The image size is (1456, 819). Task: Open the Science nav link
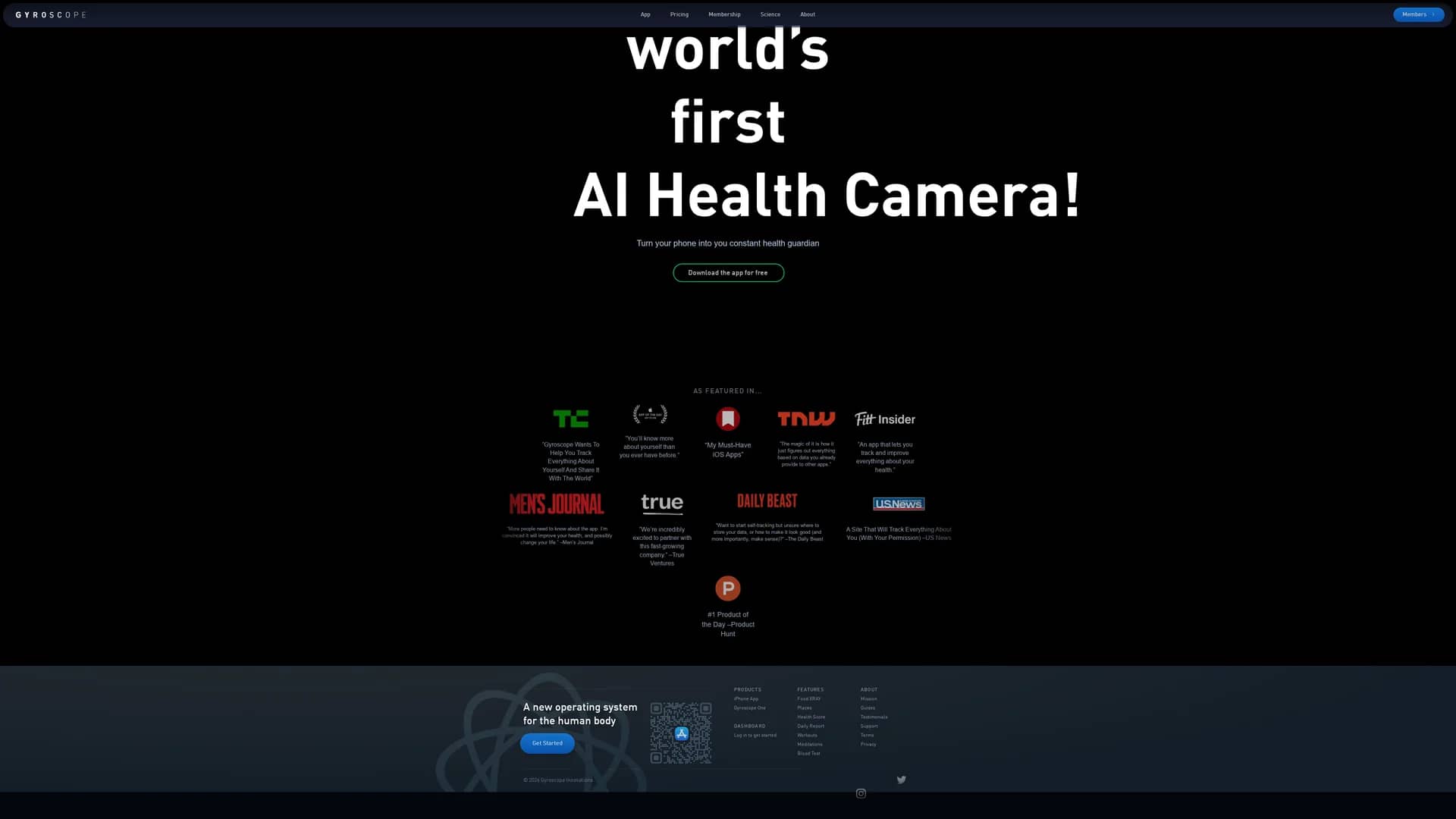click(770, 14)
